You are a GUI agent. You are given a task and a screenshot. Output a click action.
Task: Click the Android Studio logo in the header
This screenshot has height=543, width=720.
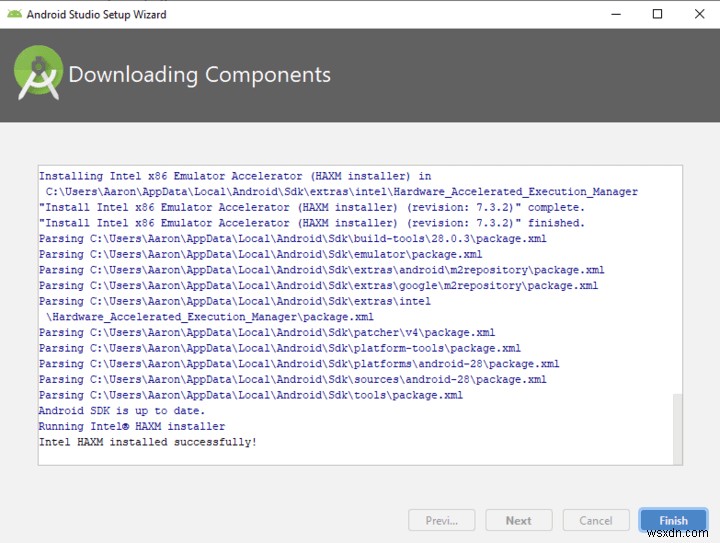(38, 75)
